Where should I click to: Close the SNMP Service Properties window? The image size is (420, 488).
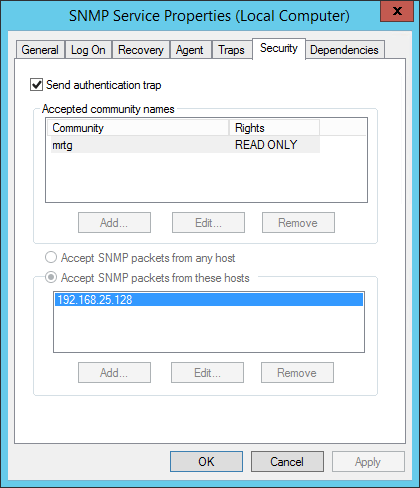click(397, 11)
